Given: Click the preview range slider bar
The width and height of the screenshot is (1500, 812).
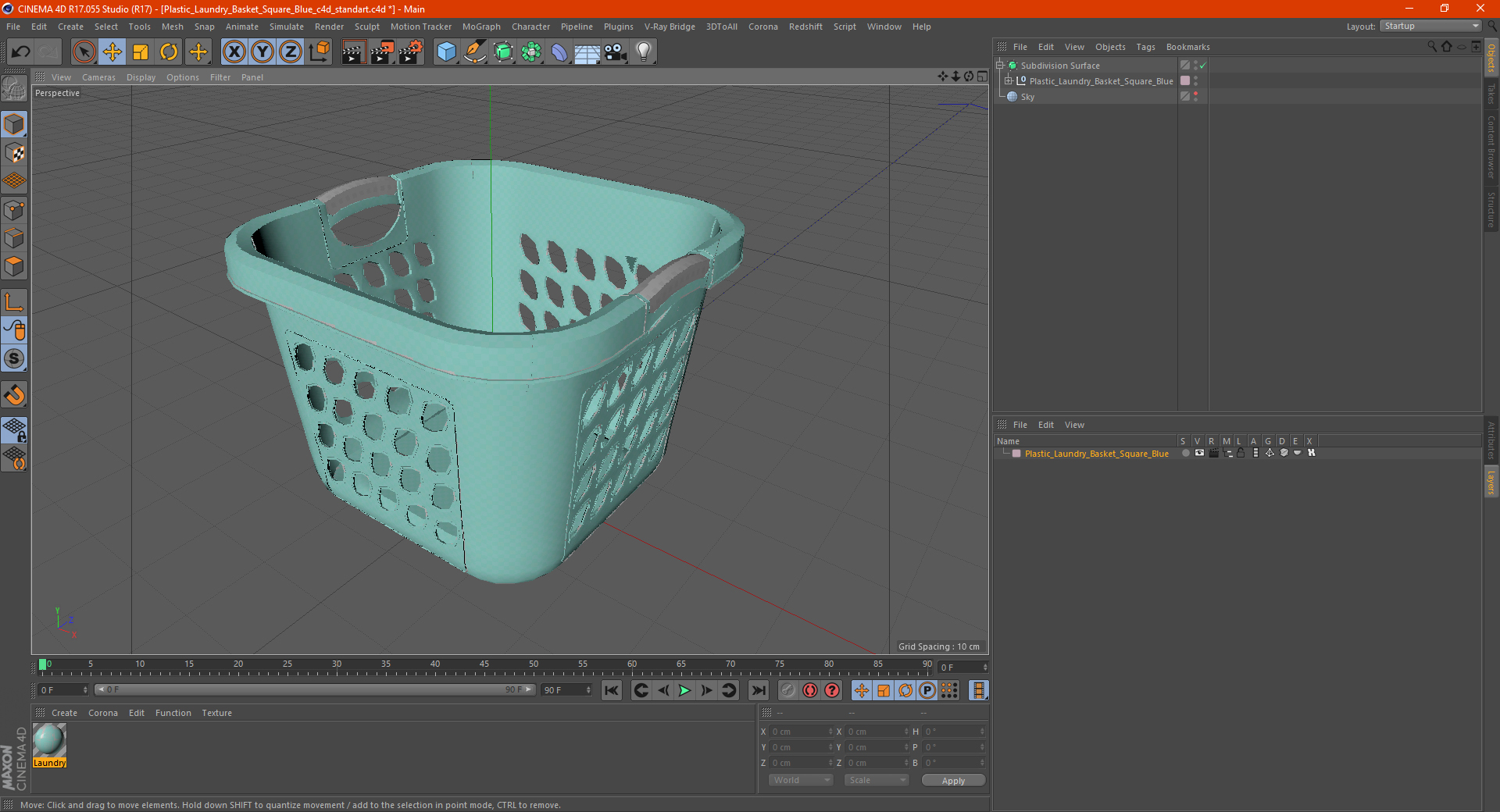Looking at the screenshot, I should [314, 689].
